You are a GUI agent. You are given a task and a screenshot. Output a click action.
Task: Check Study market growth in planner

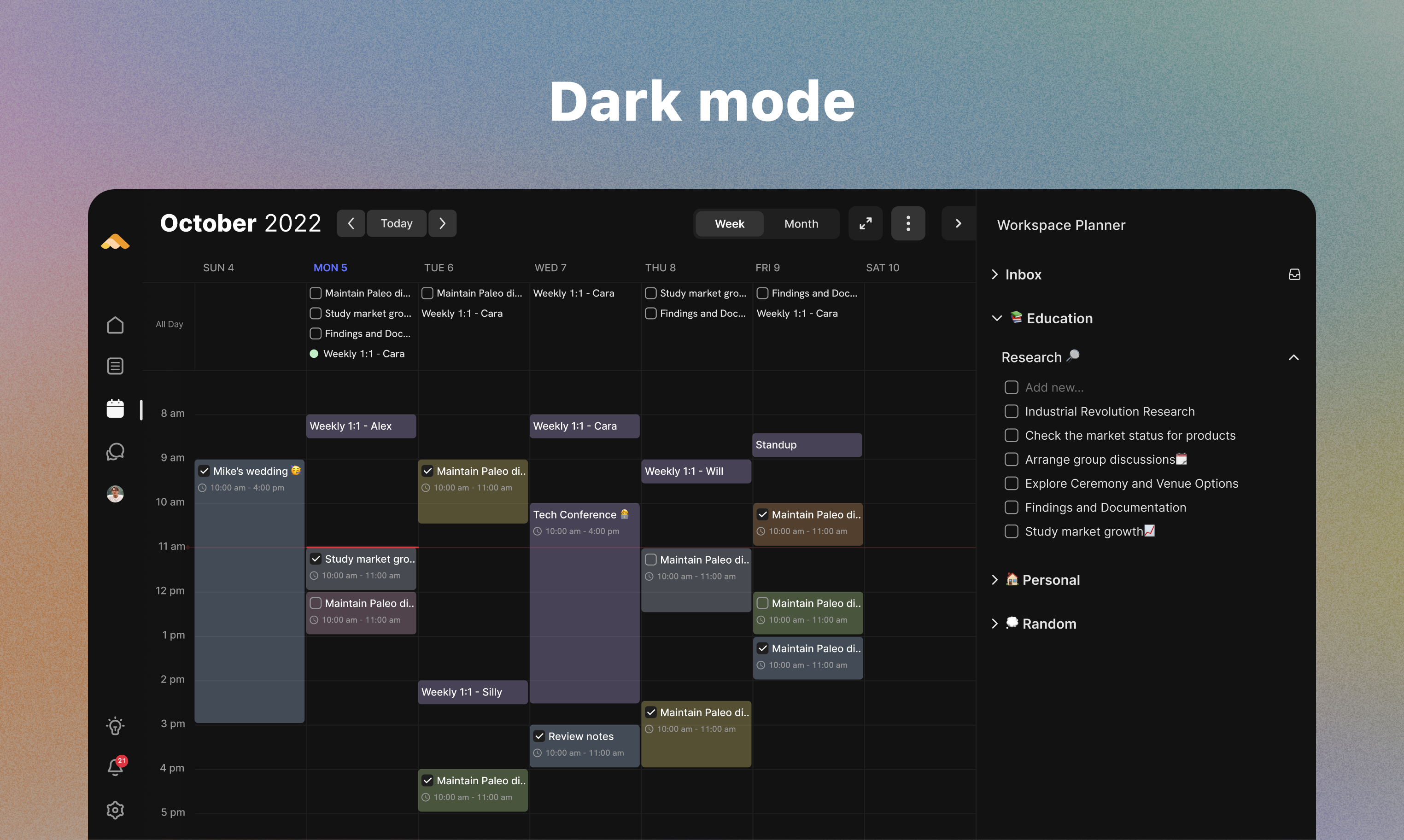[x=1011, y=531]
